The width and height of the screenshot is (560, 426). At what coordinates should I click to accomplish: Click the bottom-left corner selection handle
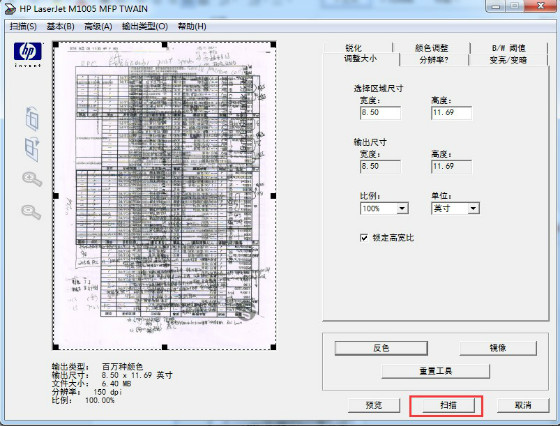(x=56, y=347)
